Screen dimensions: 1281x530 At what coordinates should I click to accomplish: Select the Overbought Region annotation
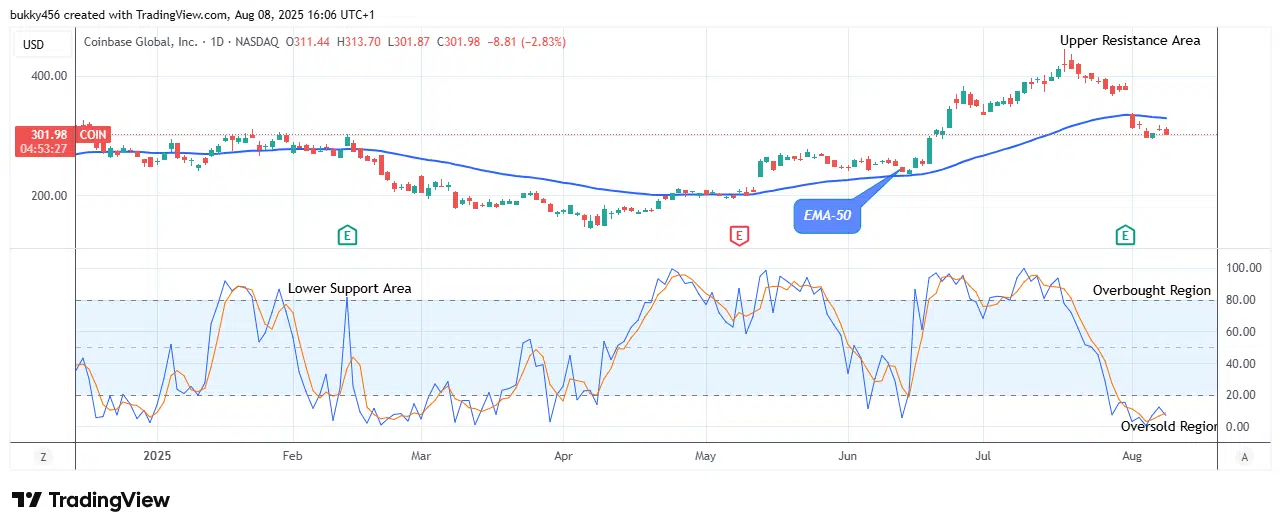point(1151,290)
